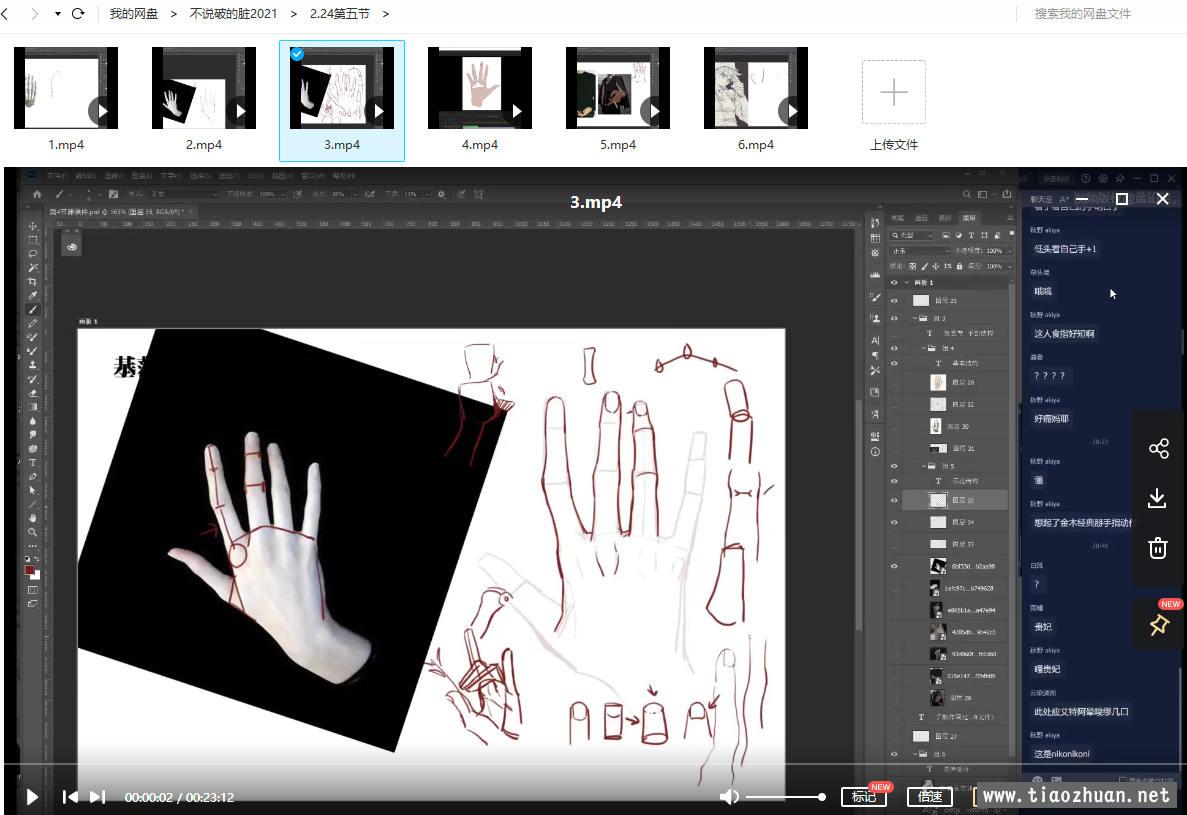This screenshot has width=1187, height=815.
Task: Open the 5.mp4 video thumbnail
Action: point(617,89)
